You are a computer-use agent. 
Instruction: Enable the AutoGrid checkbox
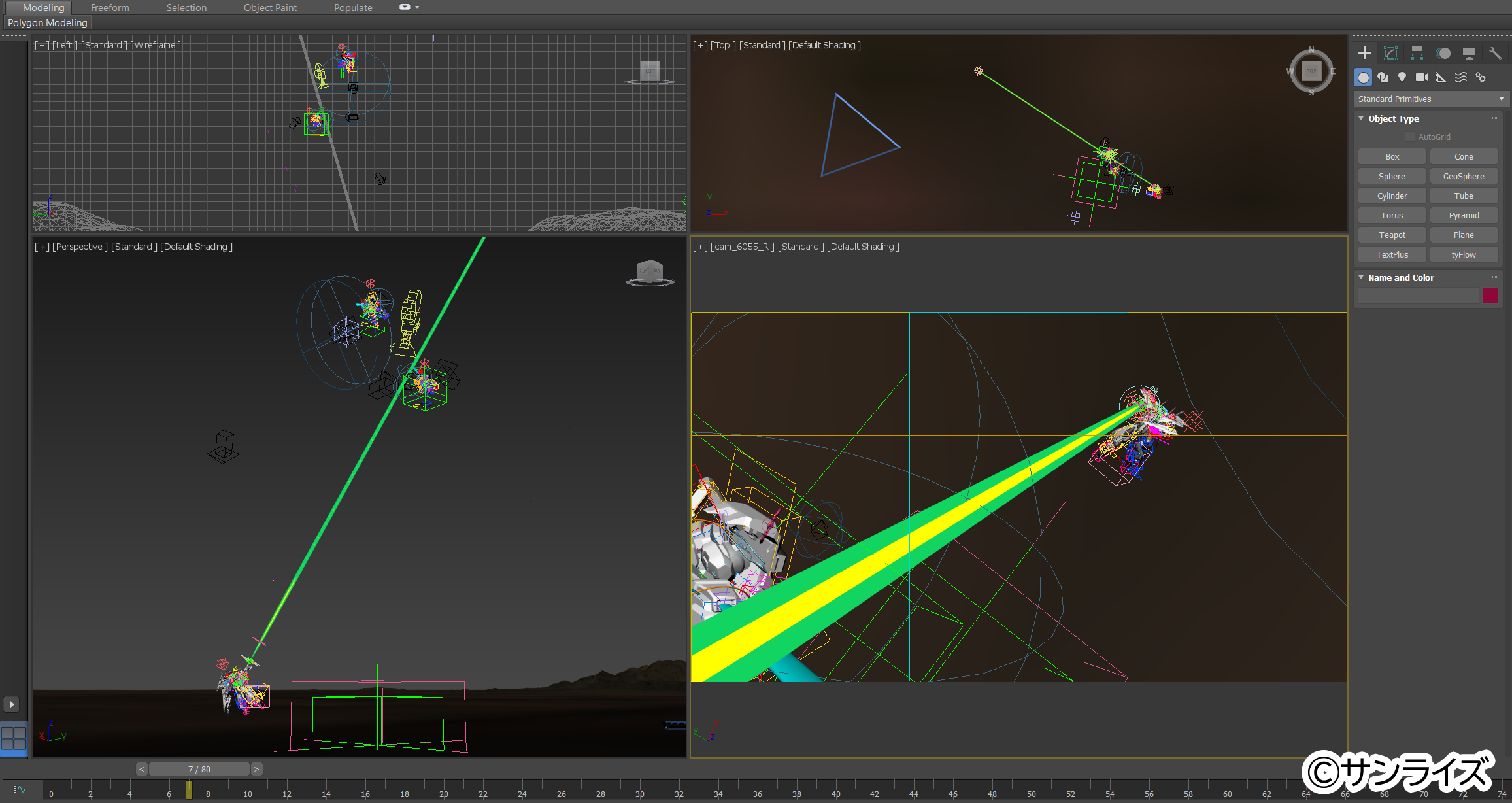(1410, 137)
